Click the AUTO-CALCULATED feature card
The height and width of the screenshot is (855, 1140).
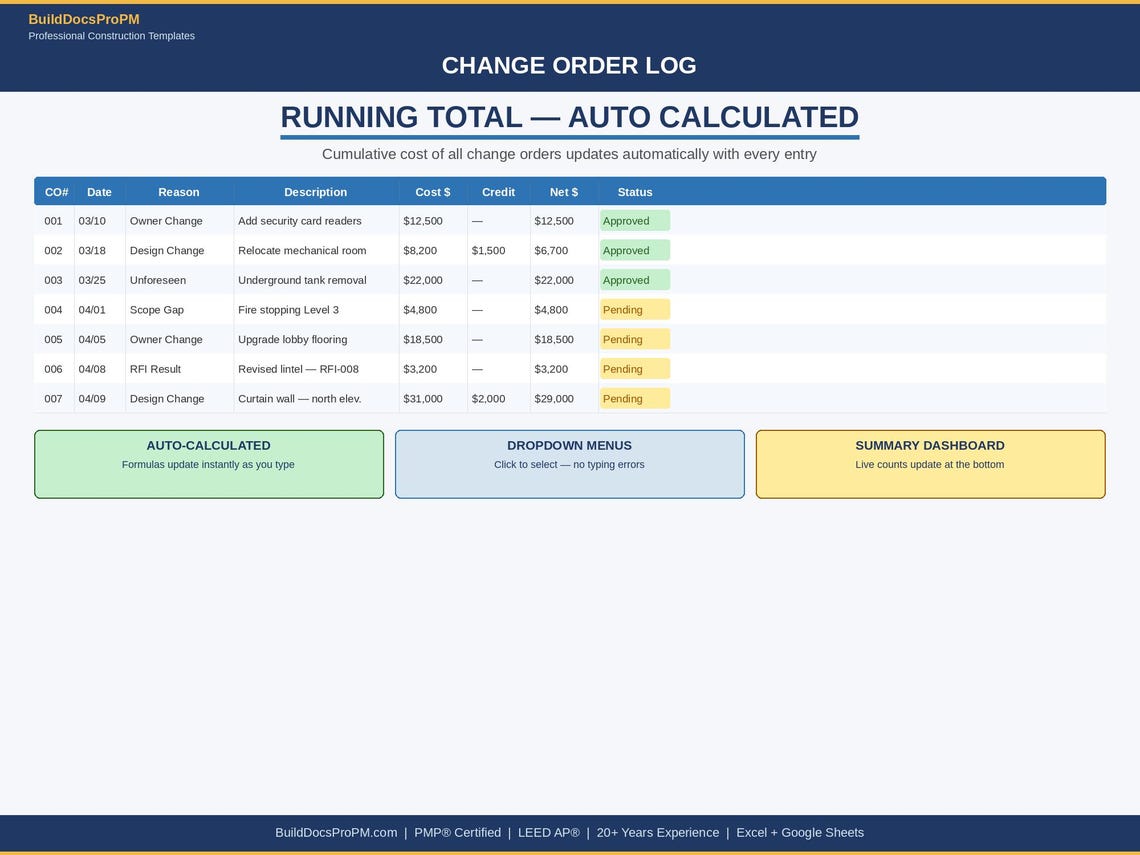209,464
